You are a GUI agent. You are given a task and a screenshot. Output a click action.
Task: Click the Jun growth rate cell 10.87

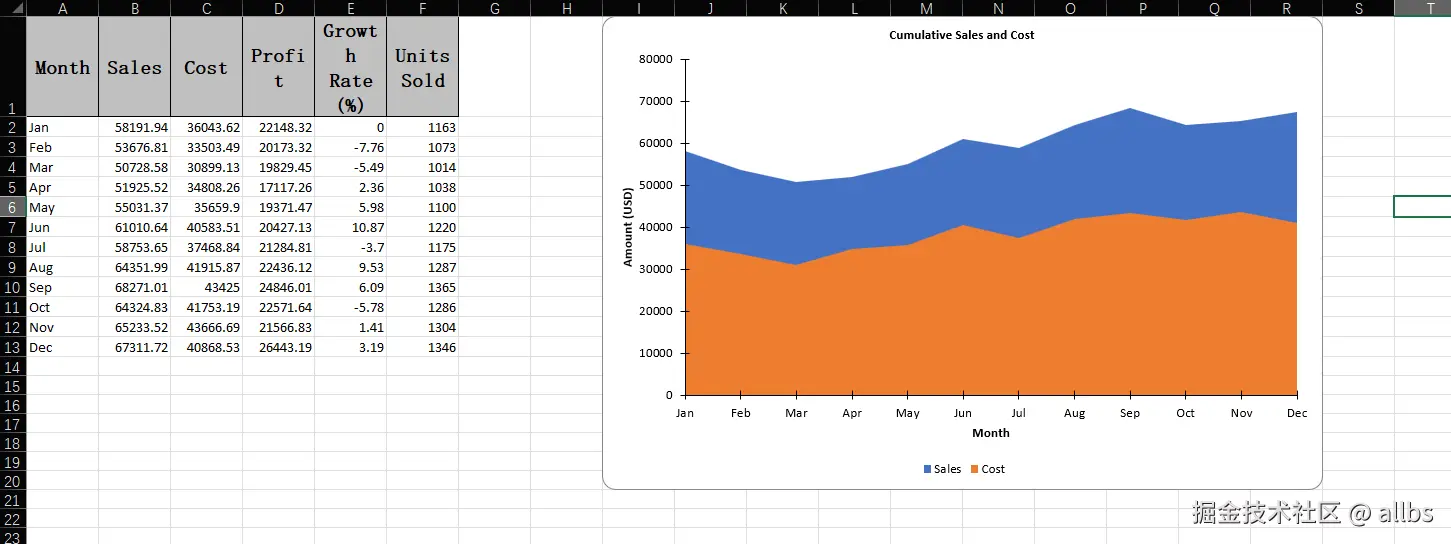pos(350,227)
